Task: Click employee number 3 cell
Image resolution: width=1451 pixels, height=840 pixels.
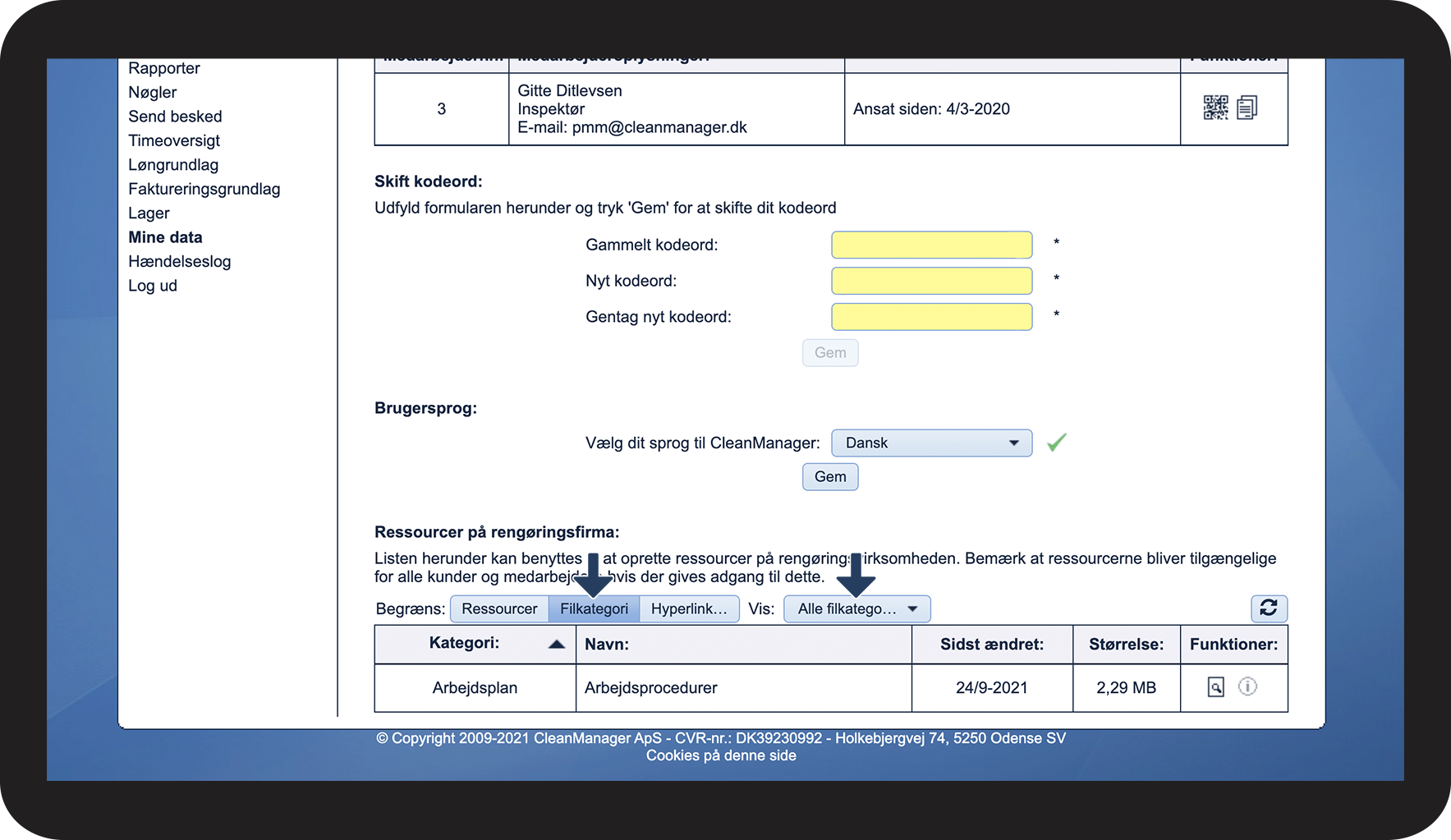Action: (x=442, y=109)
